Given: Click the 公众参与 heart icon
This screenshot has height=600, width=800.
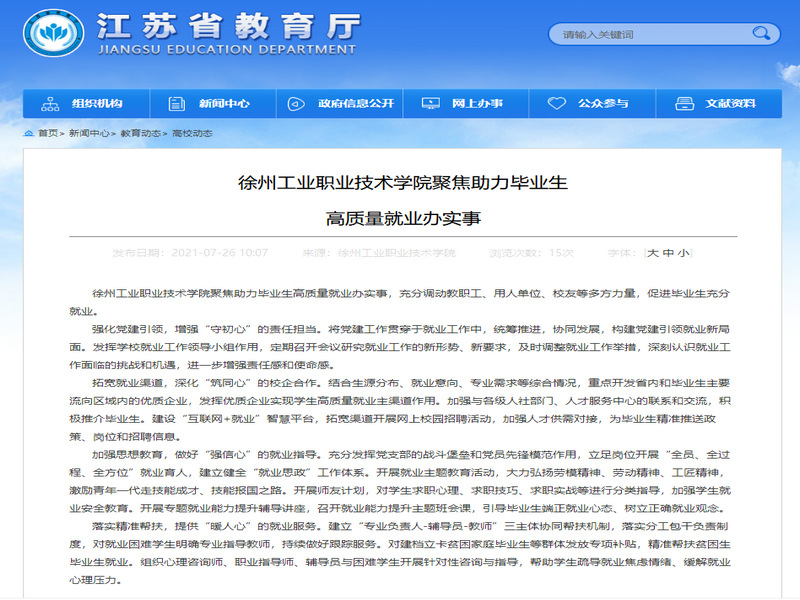Looking at the screenshot, I should click(x=557, y=103).
